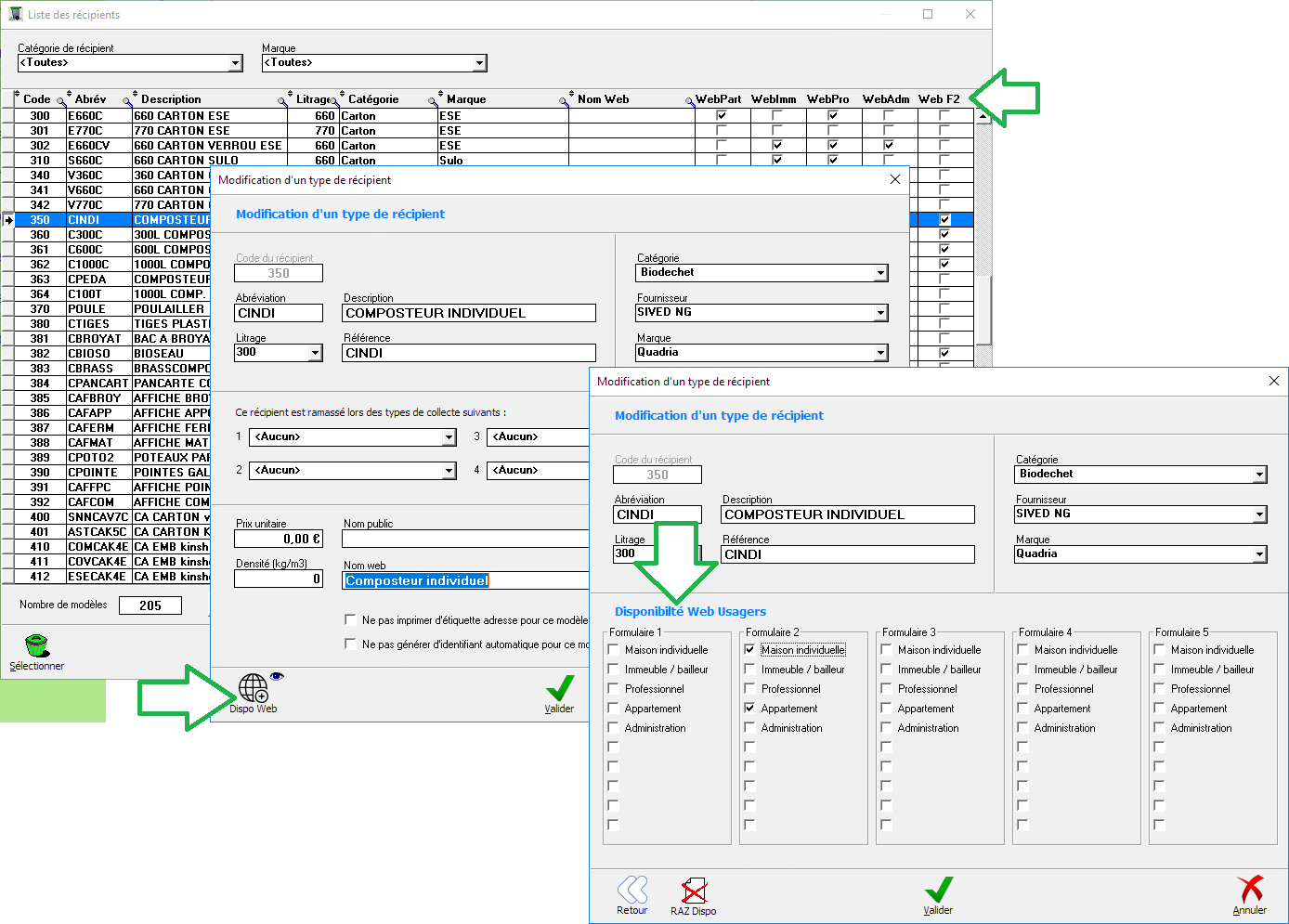
Task: Select row 300 E660C in list
Action: [x=84, y=116]
